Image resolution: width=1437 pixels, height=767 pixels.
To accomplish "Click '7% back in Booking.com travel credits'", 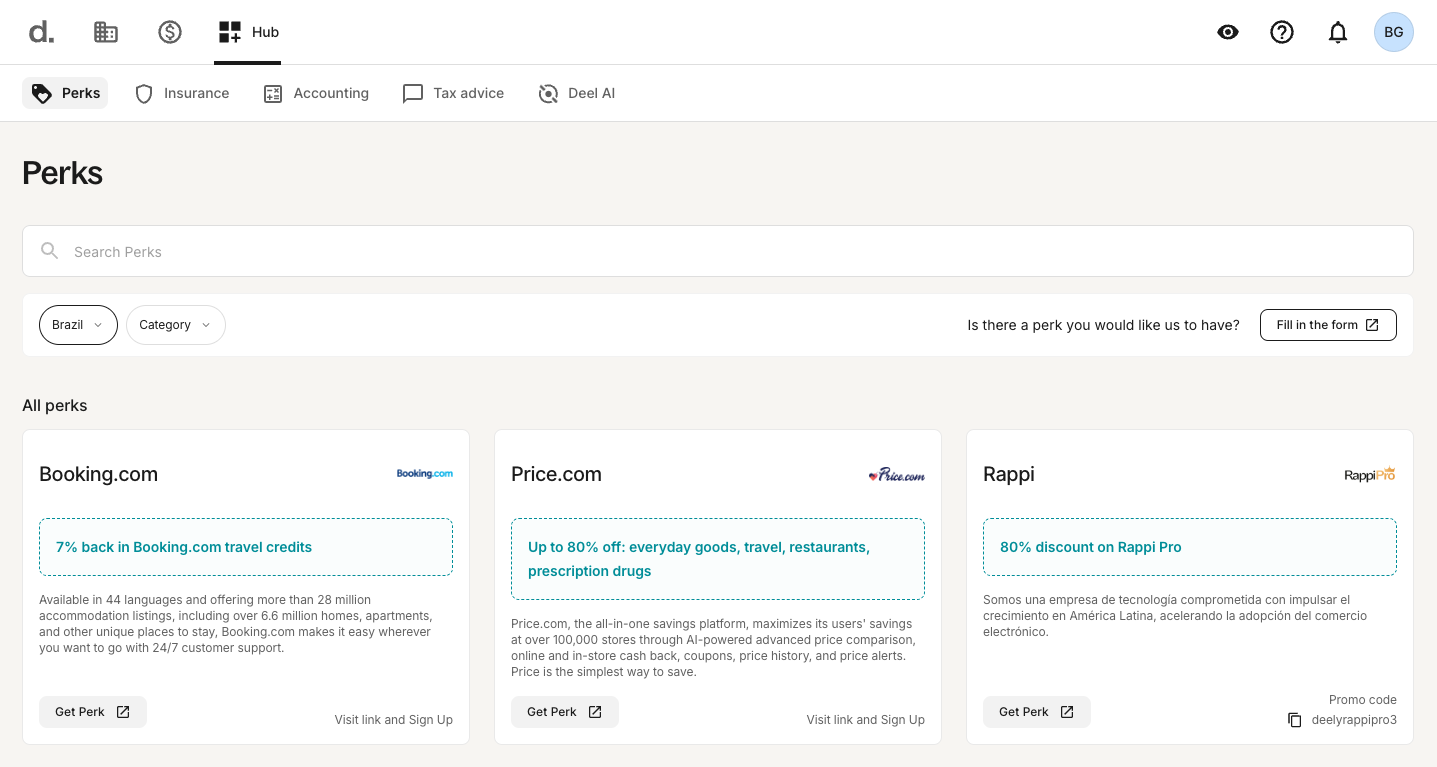I will coord(184,547).
